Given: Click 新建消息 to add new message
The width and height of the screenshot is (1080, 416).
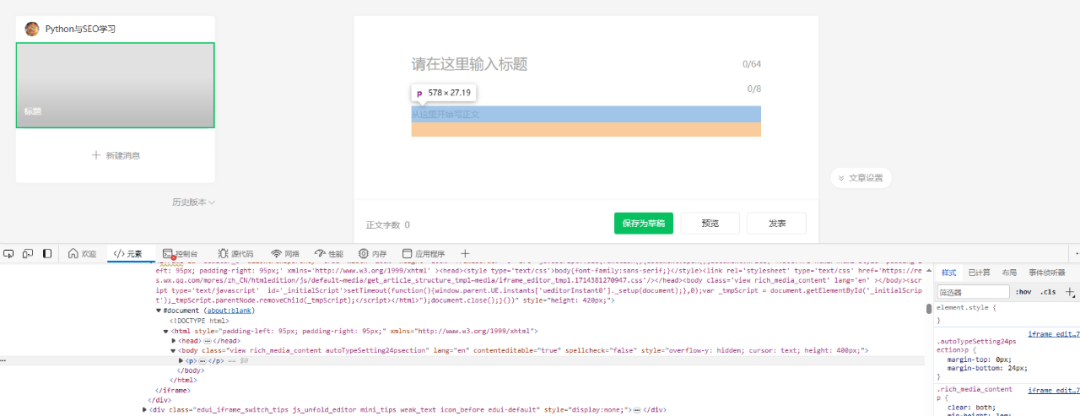Looking at the screenshot, I should click(x=115, y=156).
